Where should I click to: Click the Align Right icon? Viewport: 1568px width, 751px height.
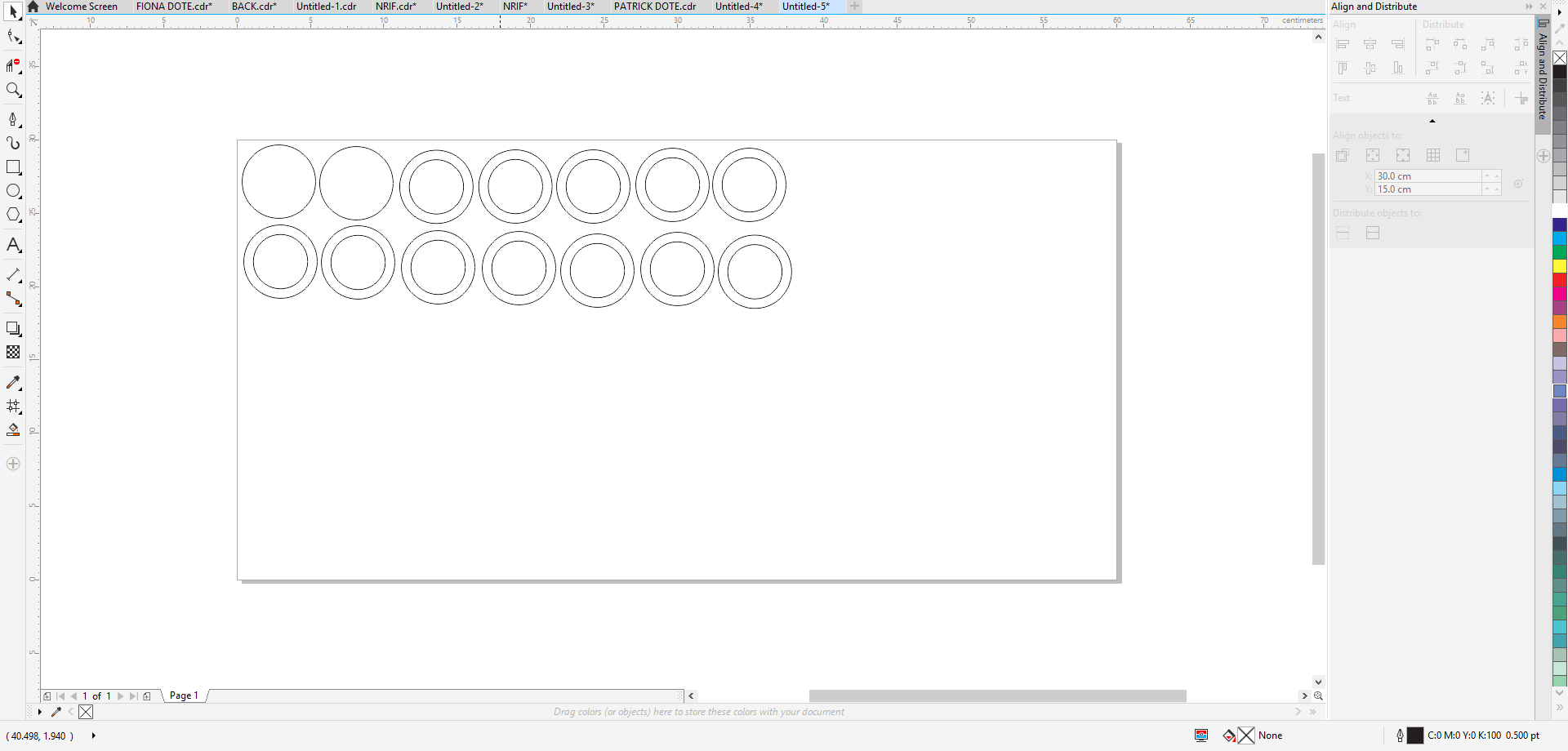coord(1398,44)
